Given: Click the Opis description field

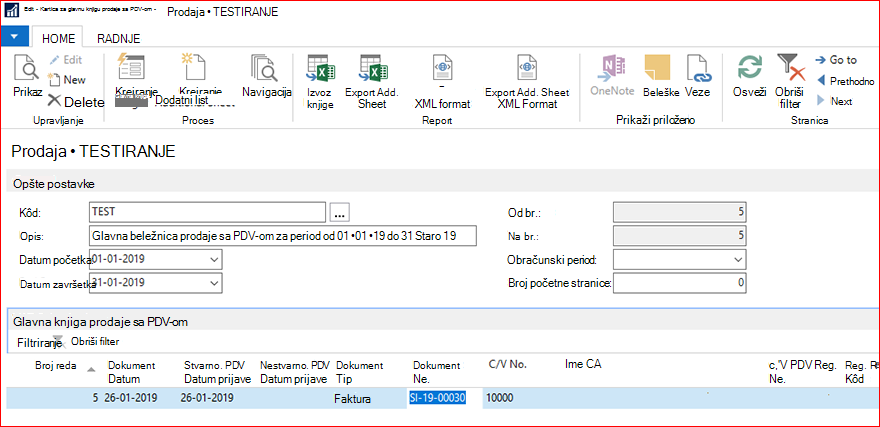Looking at the screenshot, I should [x=282, y=236].
